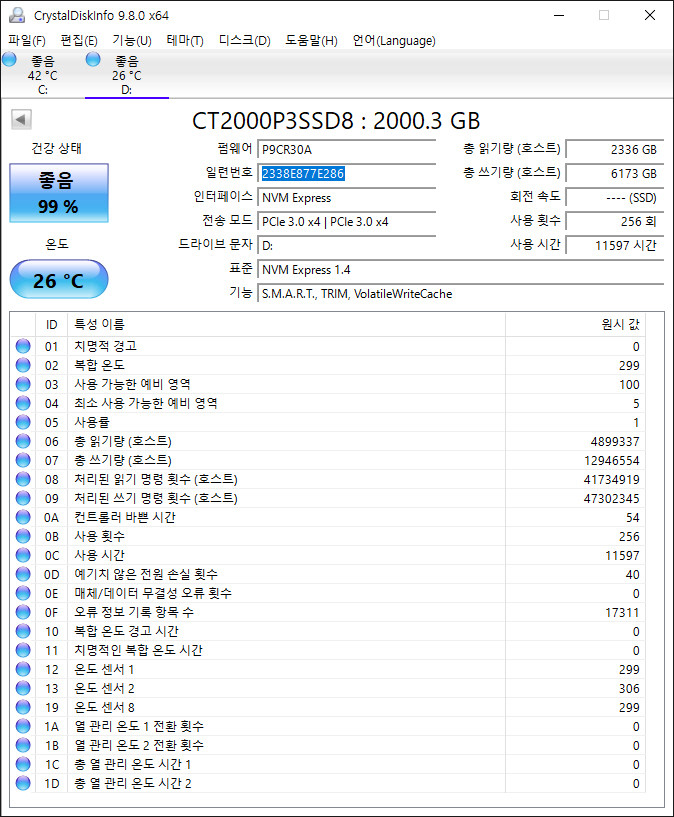
Task: Switch to the C: disk tab at 42 °C
Action: pos(42,75)
